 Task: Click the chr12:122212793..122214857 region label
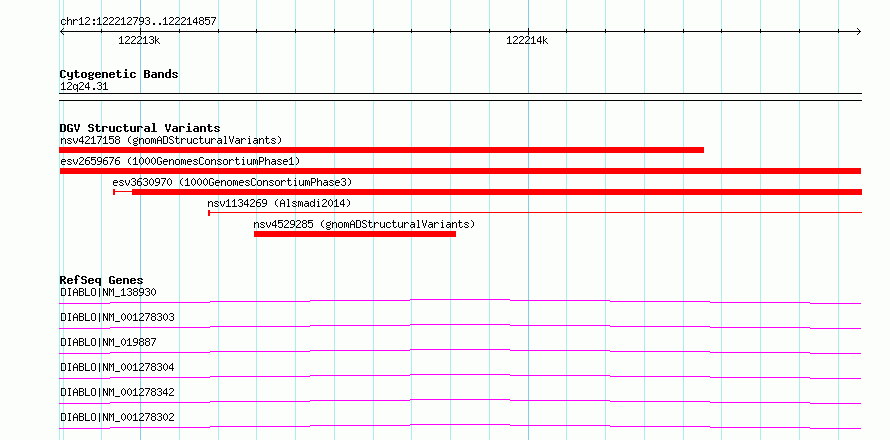(138, 22)
